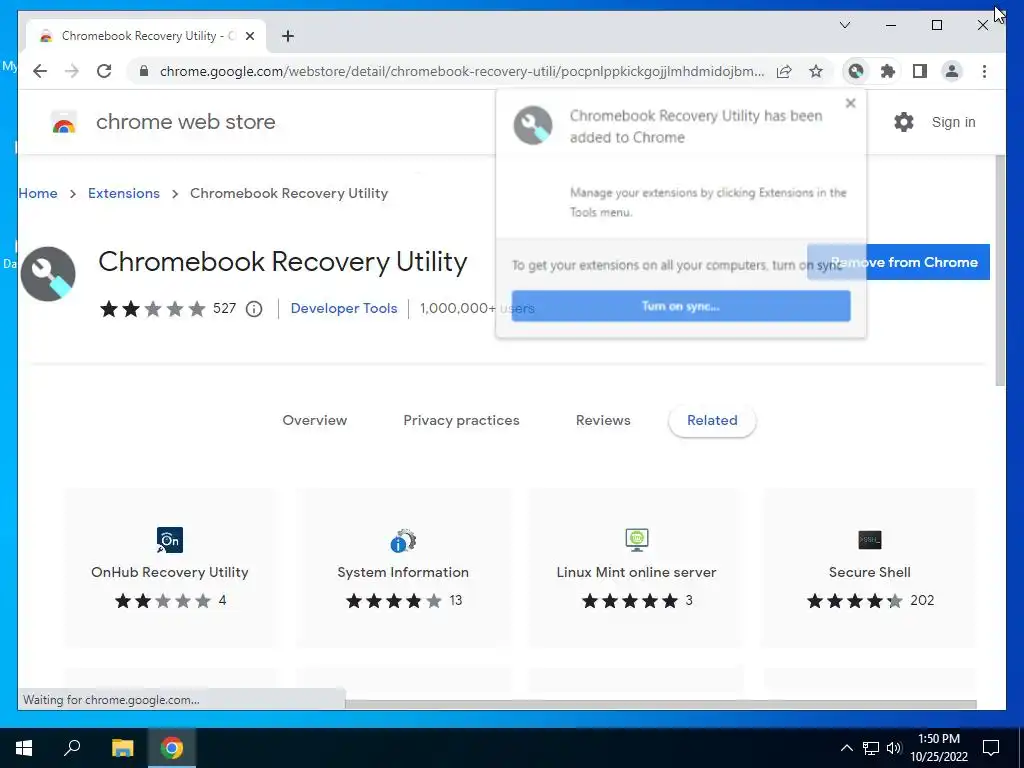The width and height of the screenshot is (1024, 768).
Task: Open the Chrome profile avatar
Action: point(952,71)
